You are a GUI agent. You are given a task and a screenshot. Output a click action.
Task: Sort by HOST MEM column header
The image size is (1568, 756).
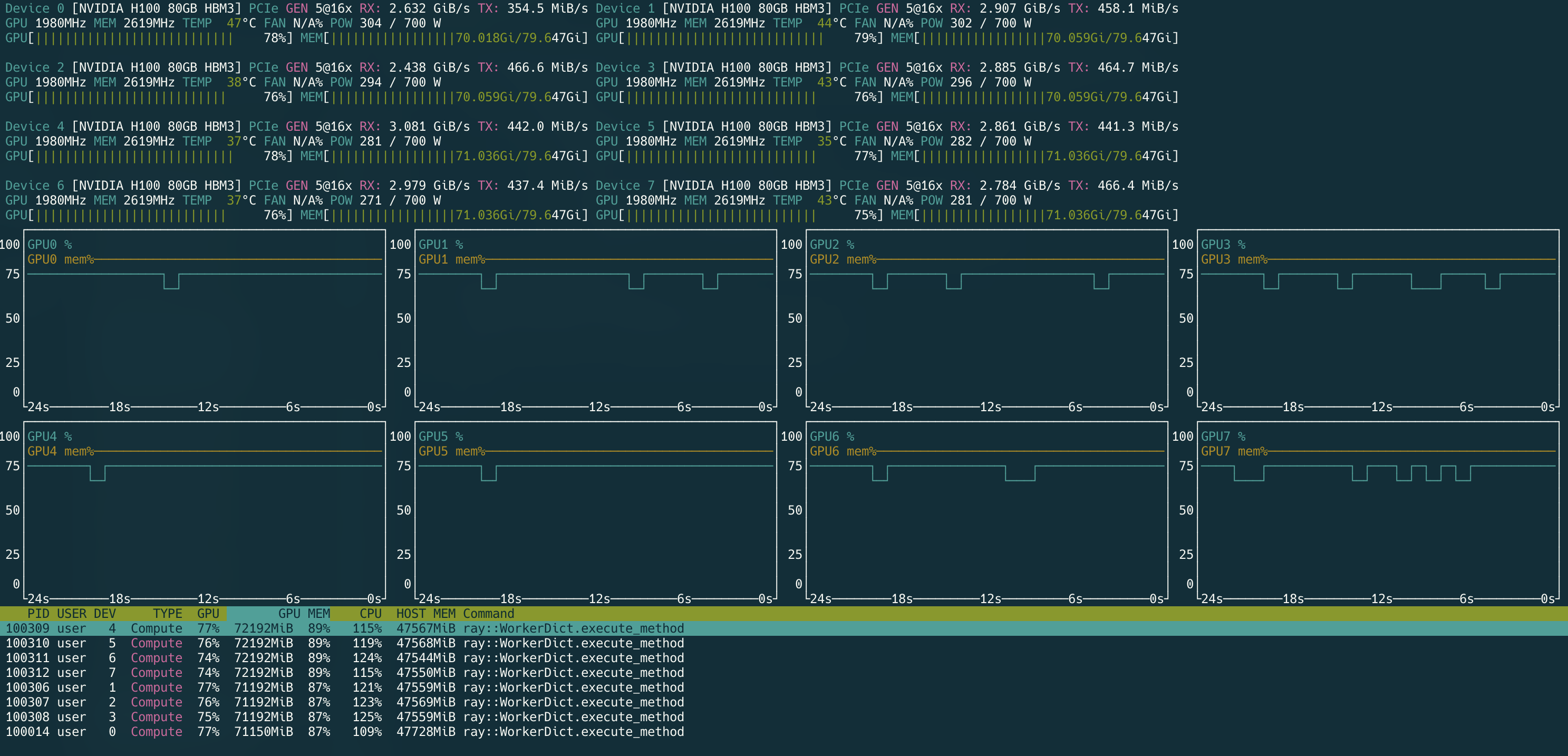pyautogui.click(x=426, y=614)
